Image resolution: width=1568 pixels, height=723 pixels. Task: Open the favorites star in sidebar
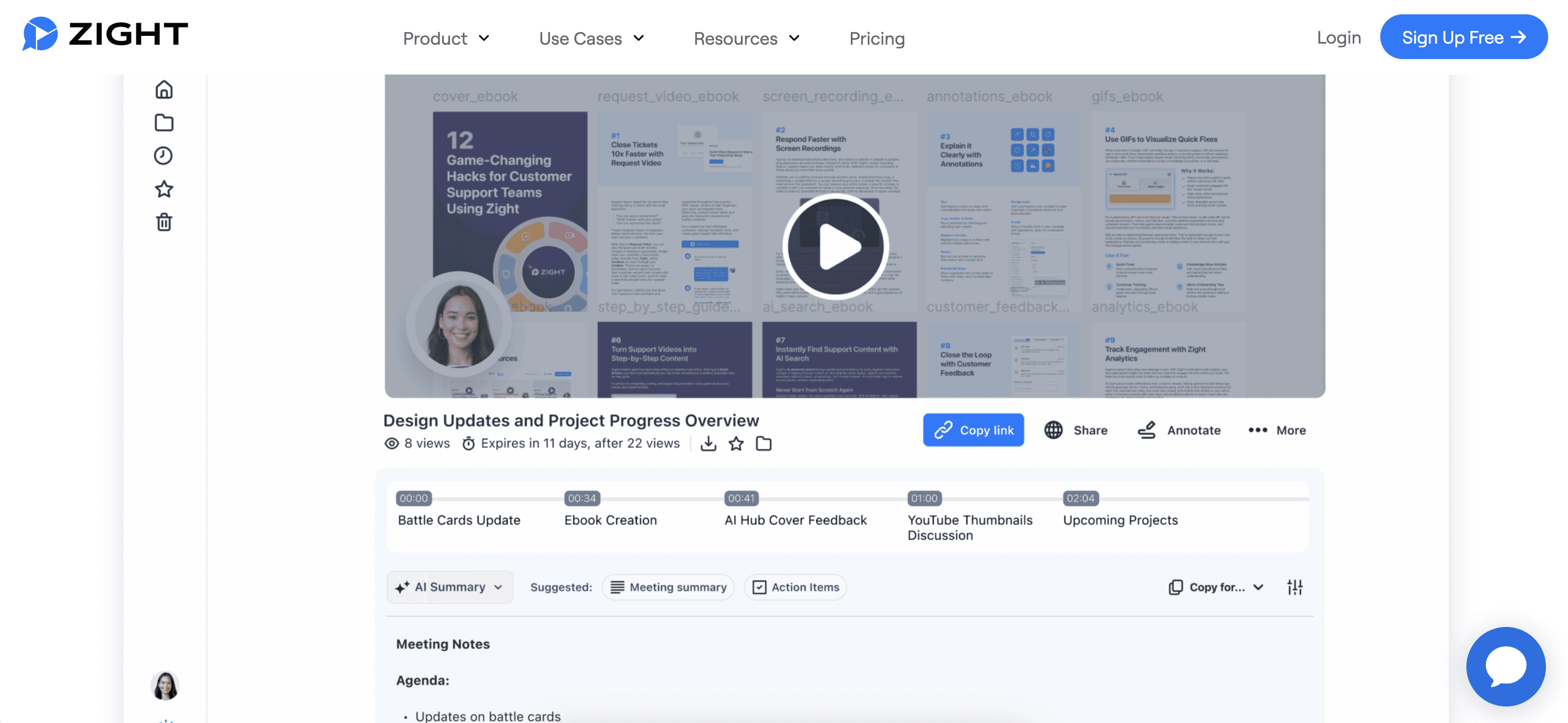[164, 189]
